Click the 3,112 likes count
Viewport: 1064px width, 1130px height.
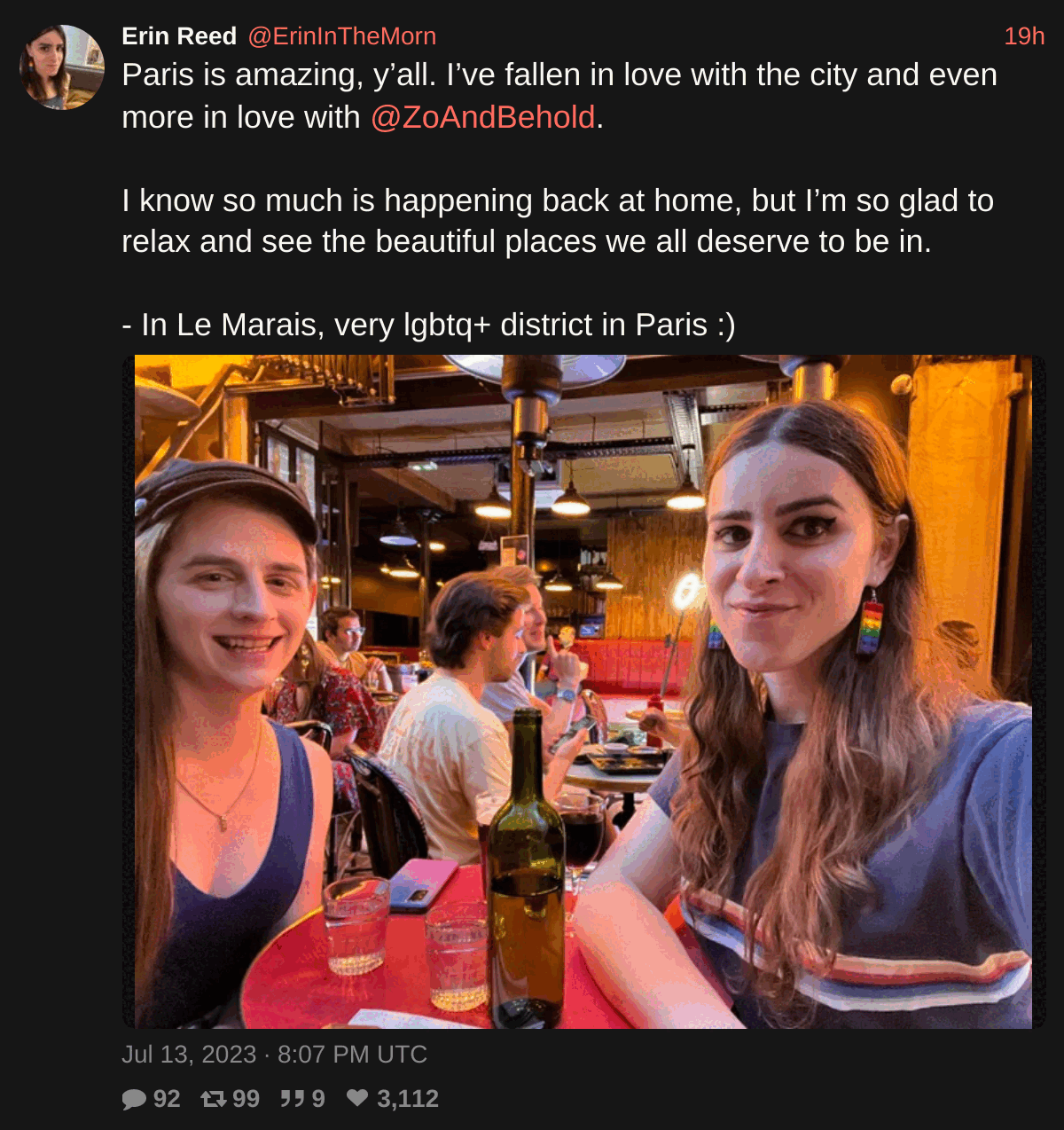tap(408, 1100)
